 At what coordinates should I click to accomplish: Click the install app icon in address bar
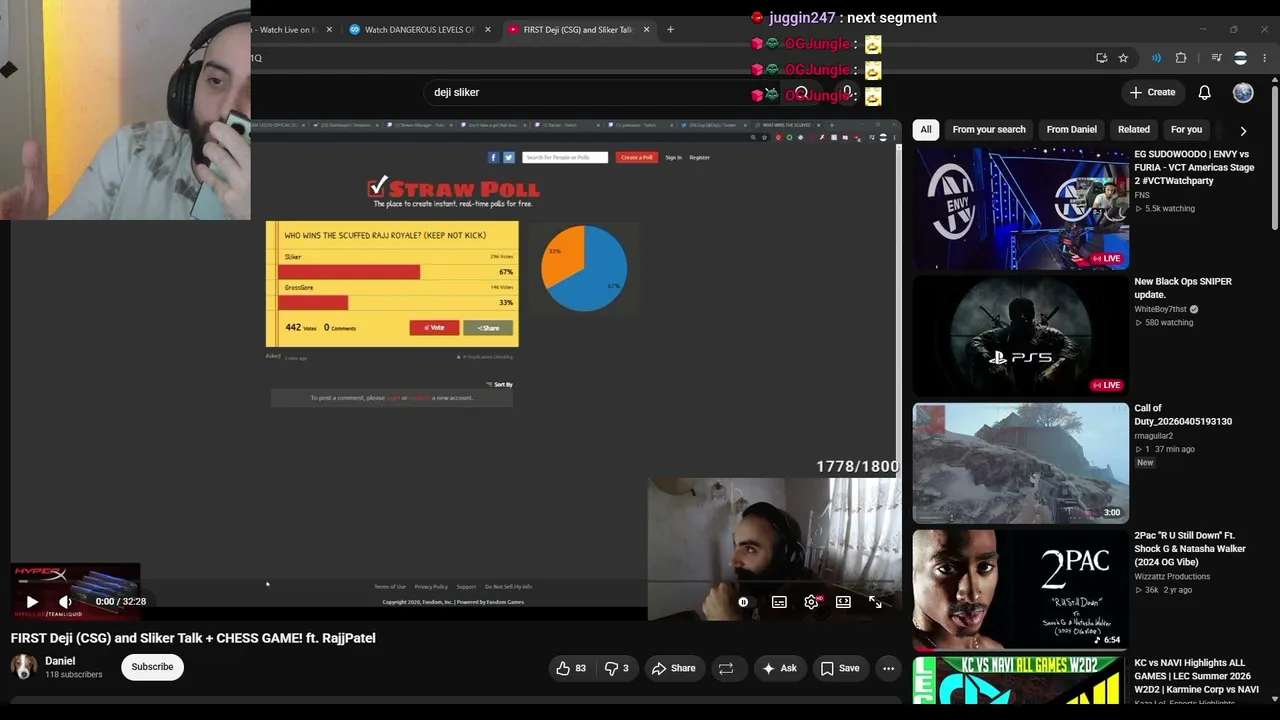(x=1101, y=58)
